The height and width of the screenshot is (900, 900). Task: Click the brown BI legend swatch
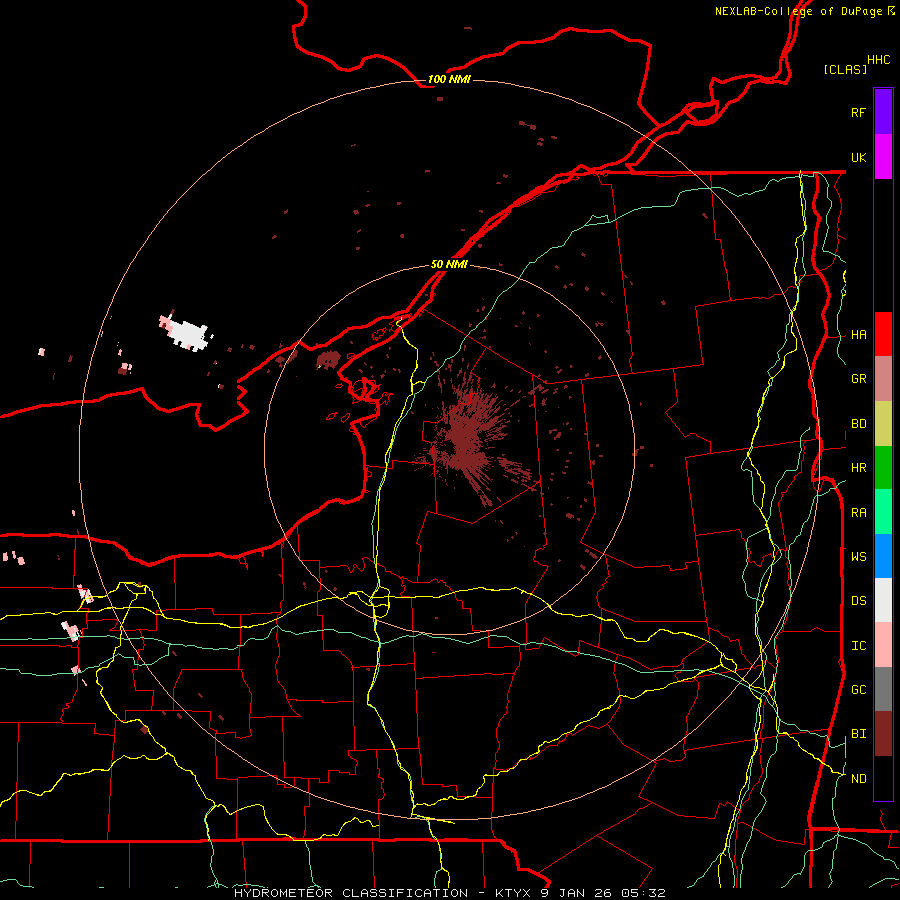(x=883, y=734)
